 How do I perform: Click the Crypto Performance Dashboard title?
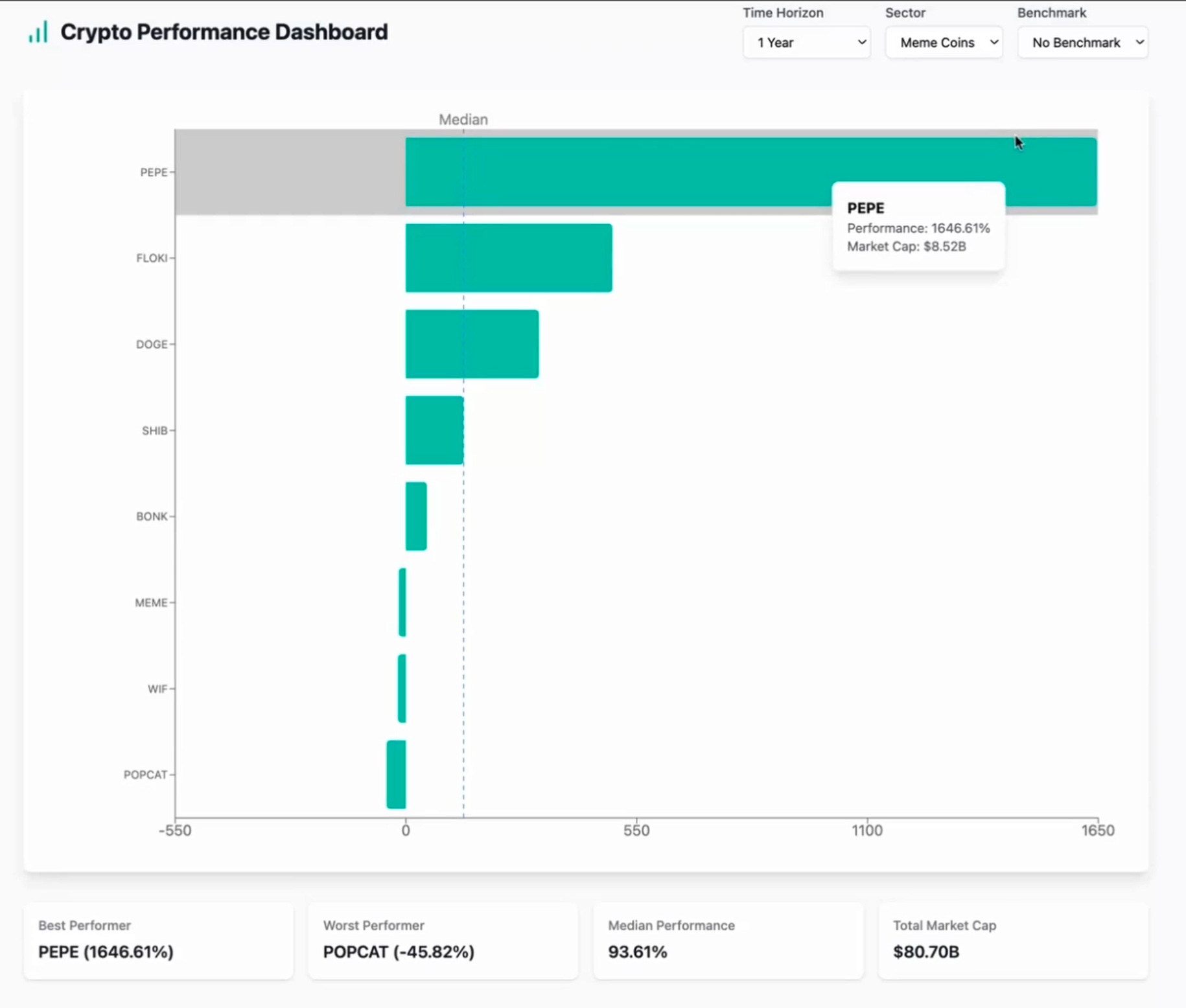pyautogui.click(x=224, y=32)
